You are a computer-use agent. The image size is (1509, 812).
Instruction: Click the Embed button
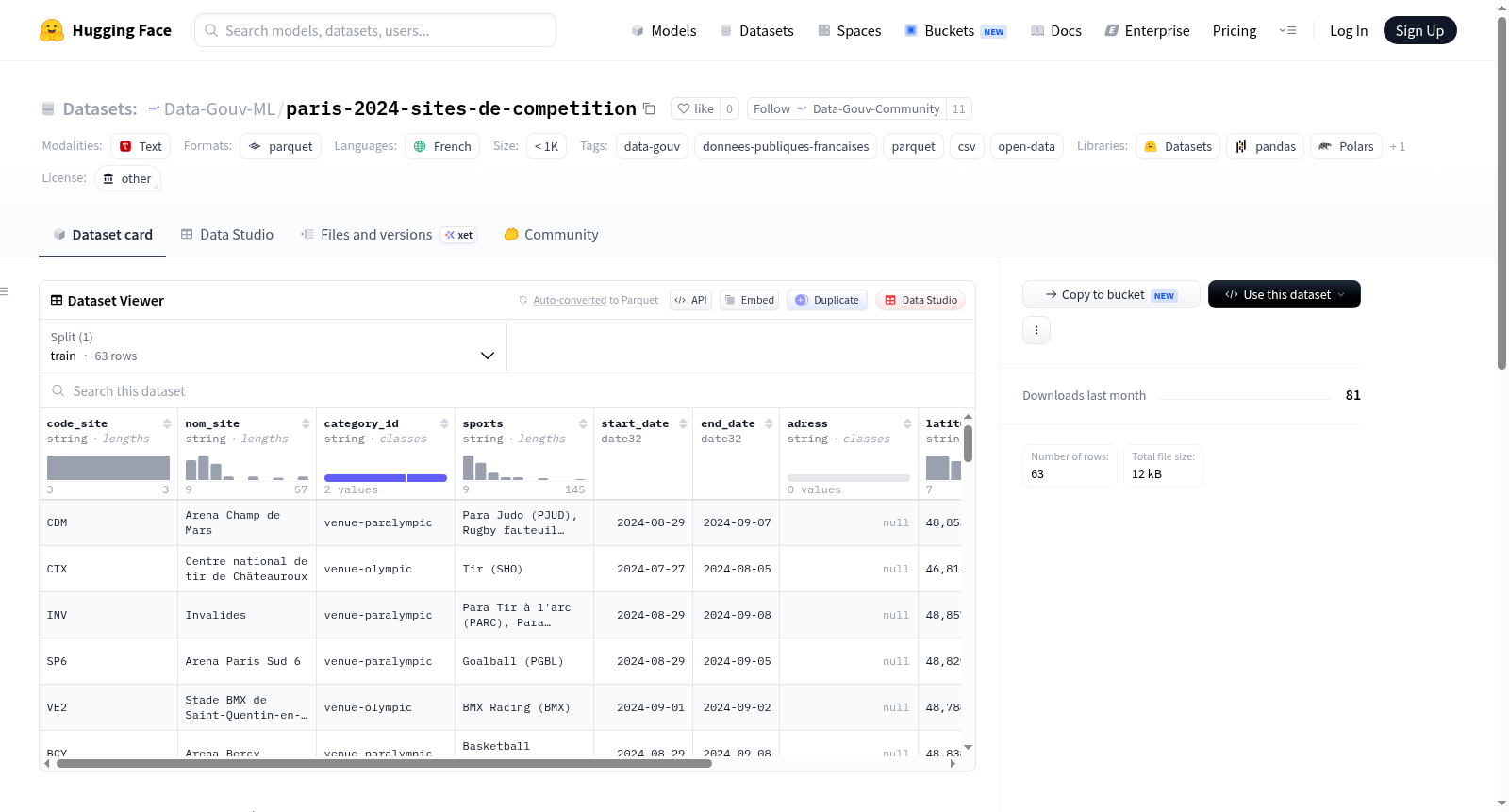click(x=749, y=300)
